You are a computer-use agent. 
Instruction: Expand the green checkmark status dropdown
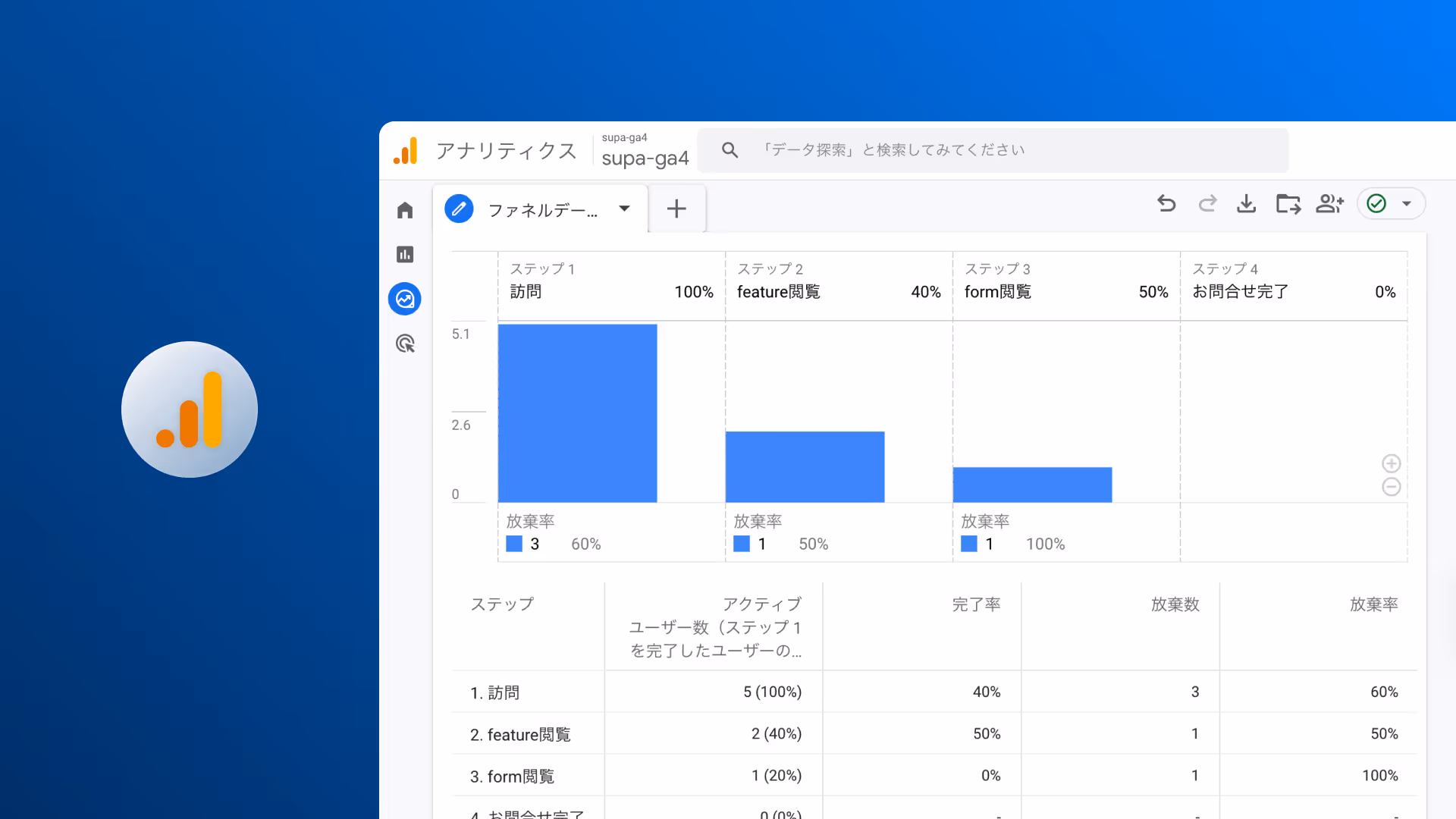point(1406,203)
